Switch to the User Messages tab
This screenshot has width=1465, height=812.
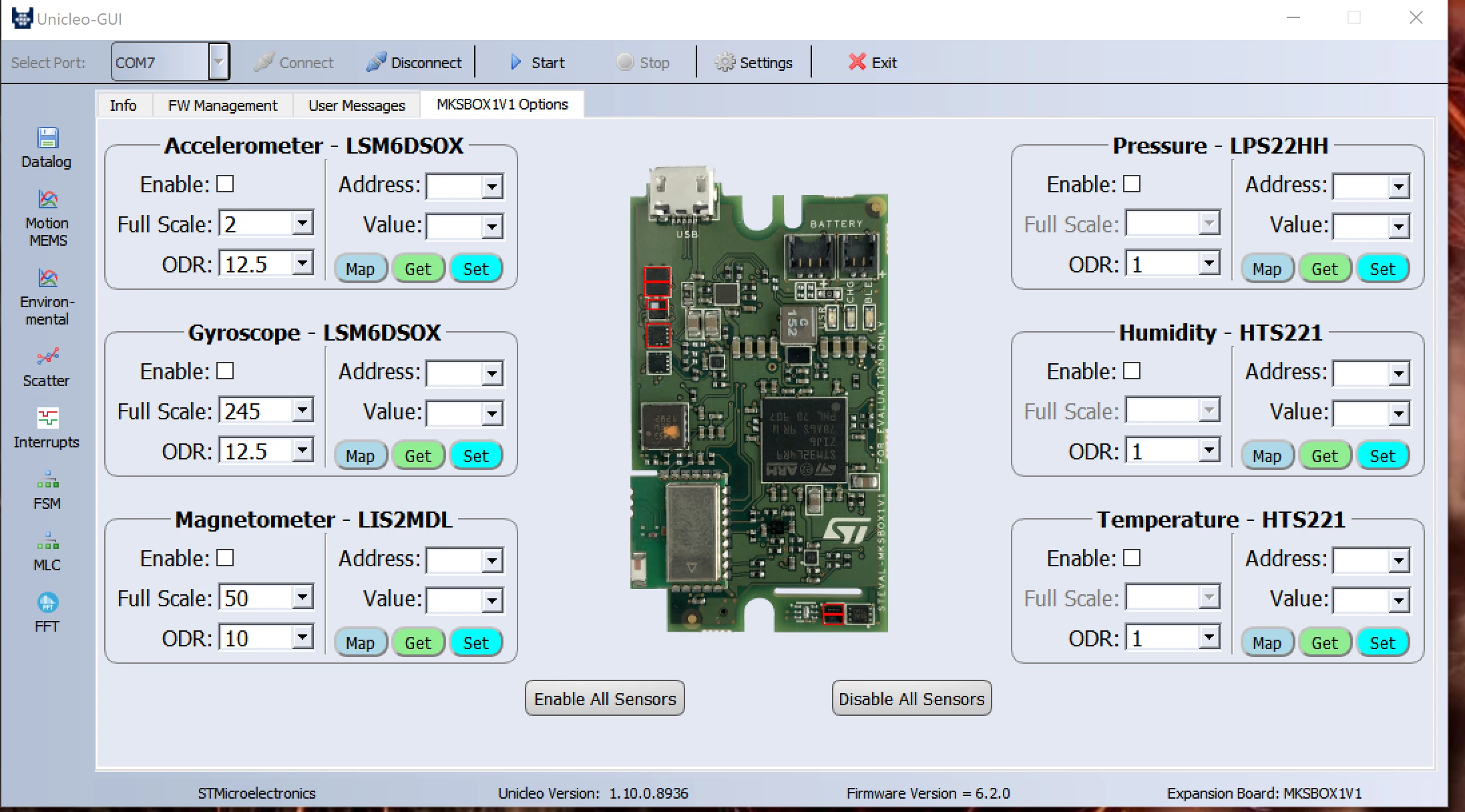357,105
